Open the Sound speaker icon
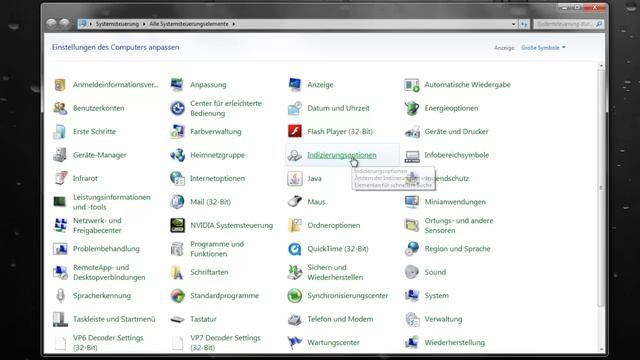 click(411, 272)
